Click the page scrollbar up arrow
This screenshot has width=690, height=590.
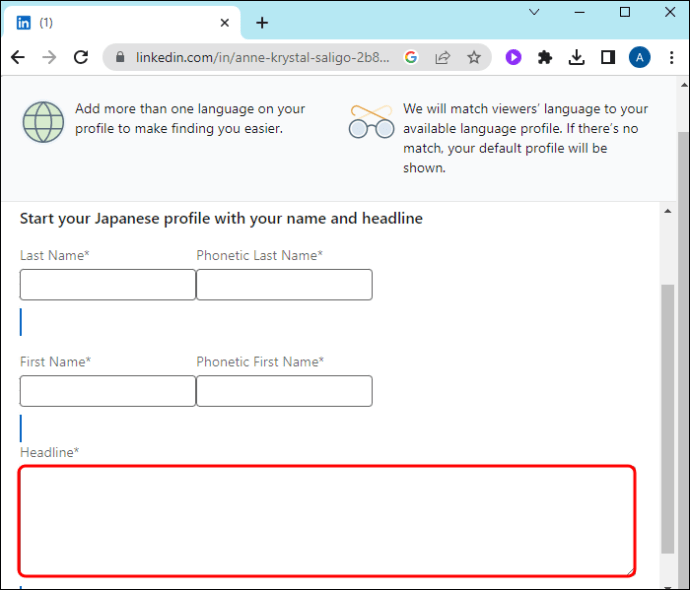pyautogui.click(x=684, y=85)
